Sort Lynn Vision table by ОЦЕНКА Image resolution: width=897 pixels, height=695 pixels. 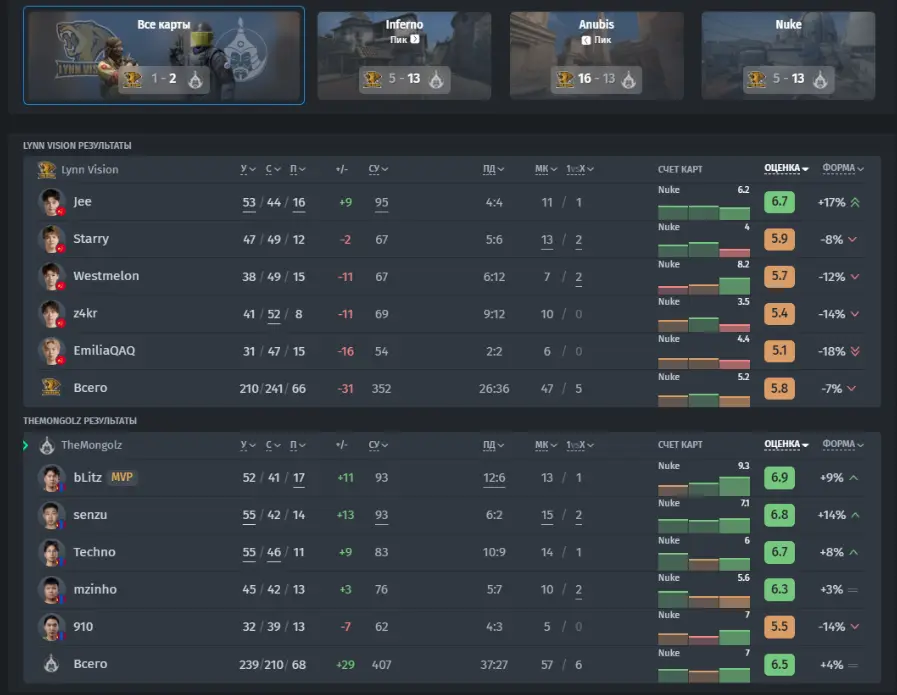click(x=786, y=168)
